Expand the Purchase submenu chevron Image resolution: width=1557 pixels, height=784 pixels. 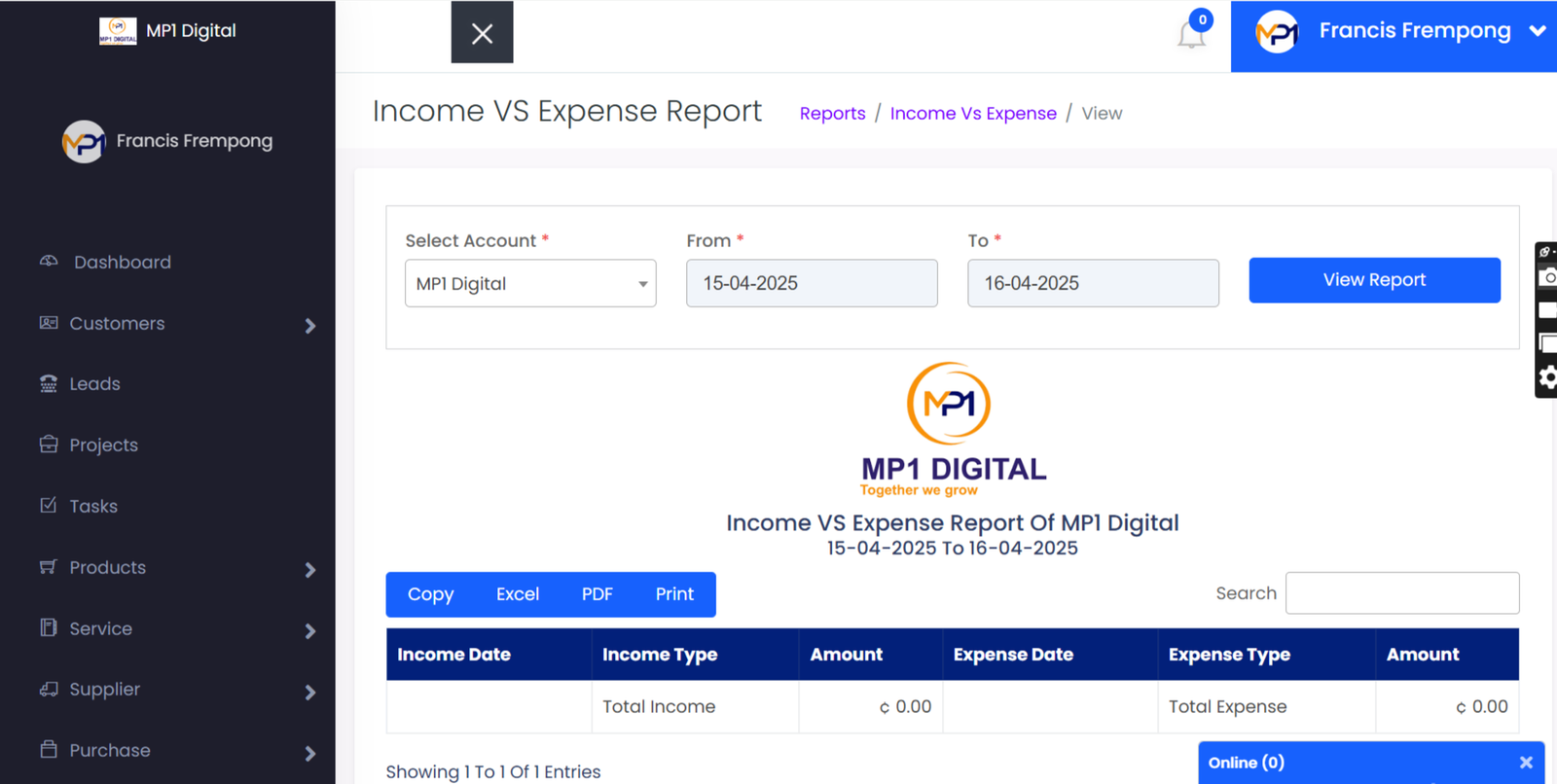(310, 754)
